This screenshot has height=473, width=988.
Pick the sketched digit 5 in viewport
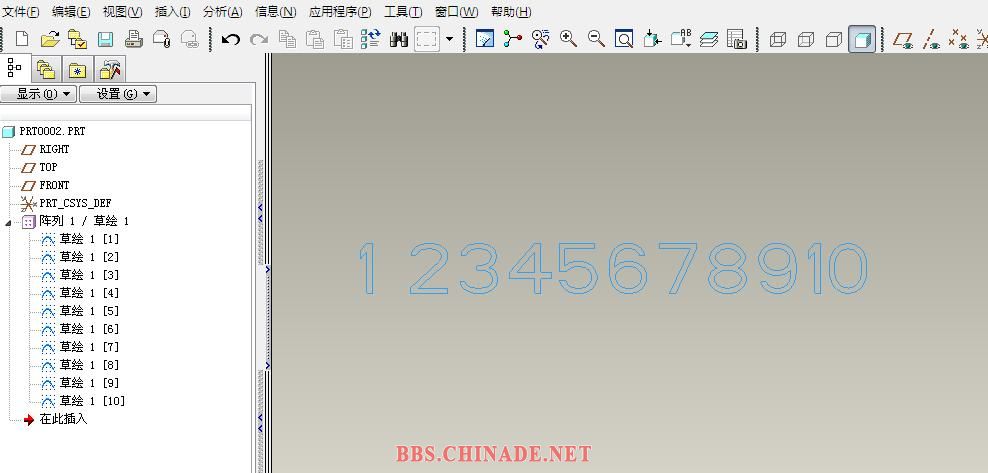[x=580, y=269]
